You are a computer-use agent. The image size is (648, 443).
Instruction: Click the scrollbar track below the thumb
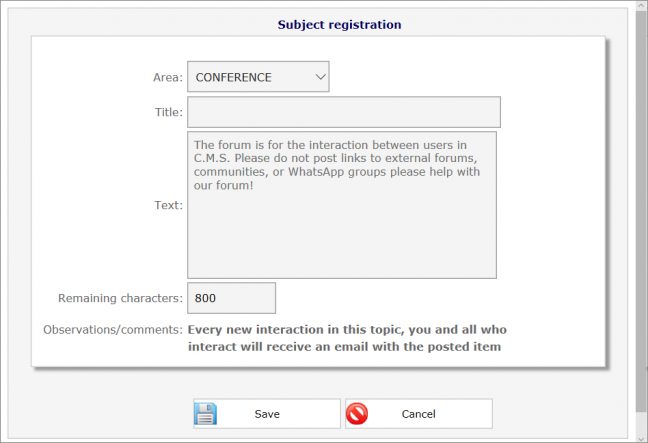[x=641, y=422]
